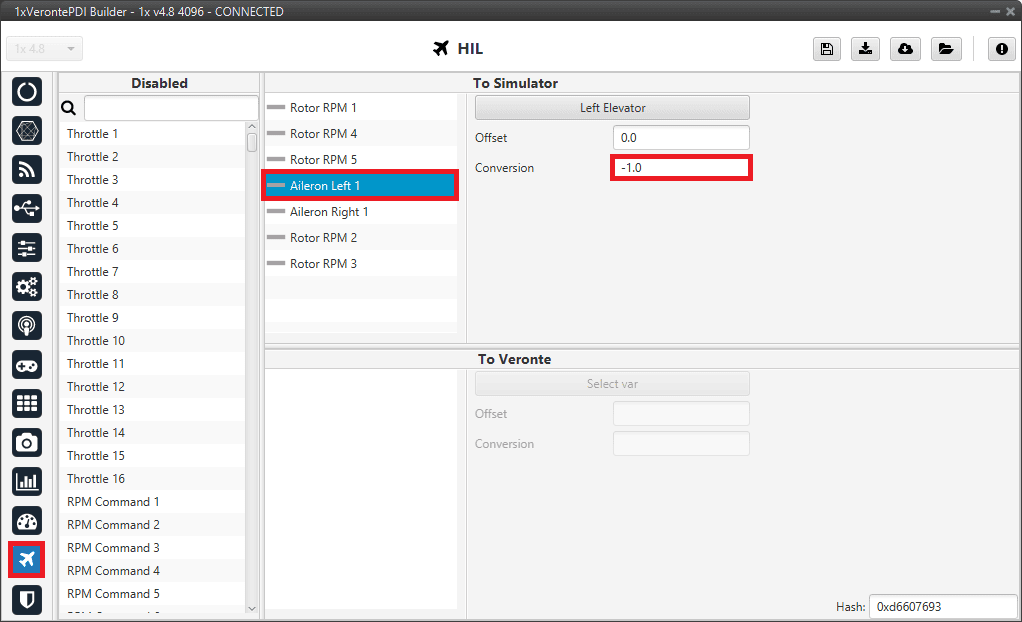Image resolution: width=1022 pixels, height=622 pixels.
Task: Click the Left Elevator variable button
Action: click(x=612, y=108)
